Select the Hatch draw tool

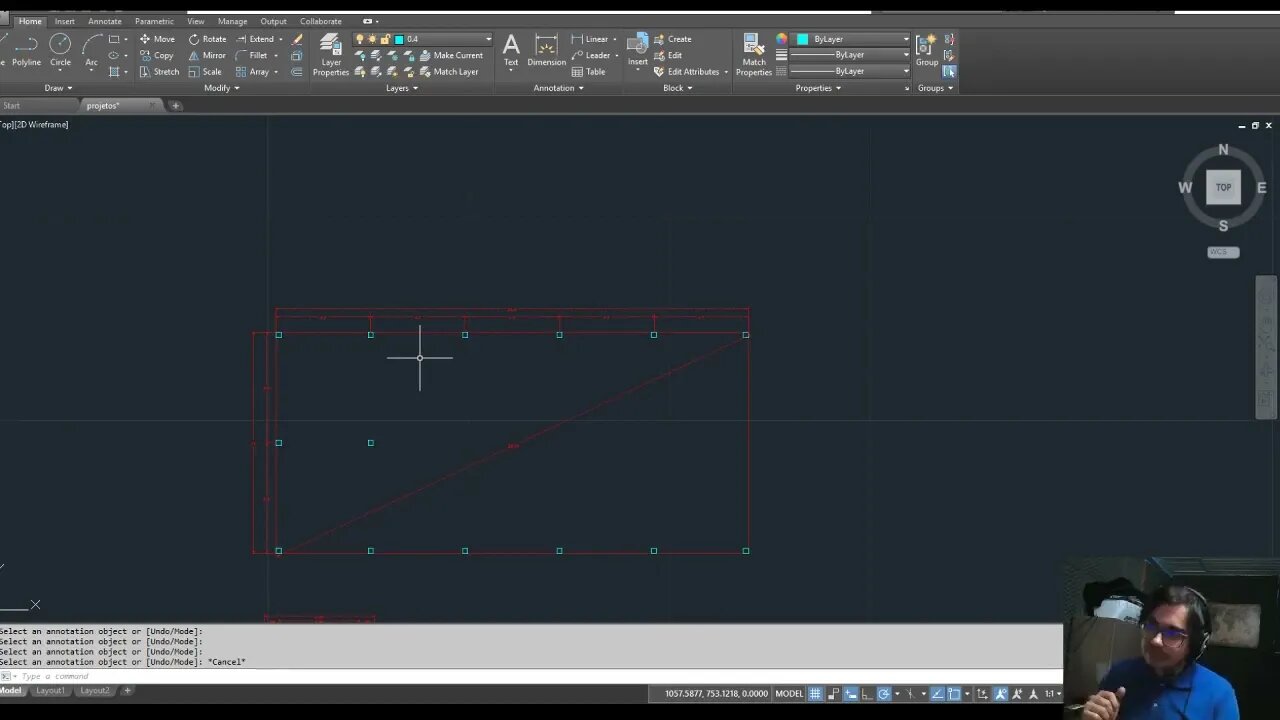[x=114, y=72]
